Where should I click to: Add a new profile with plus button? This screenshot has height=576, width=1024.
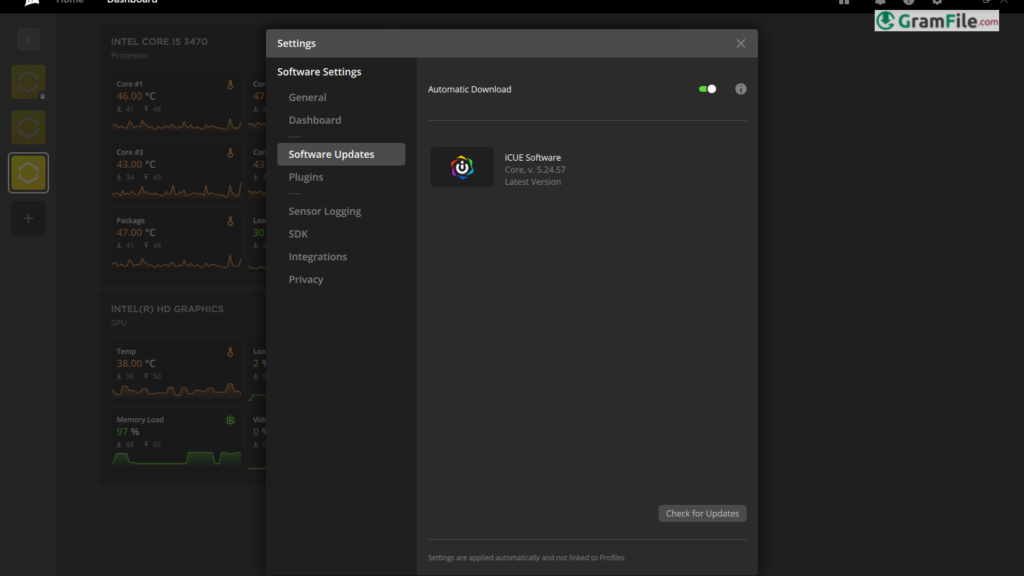coord(28,219)
